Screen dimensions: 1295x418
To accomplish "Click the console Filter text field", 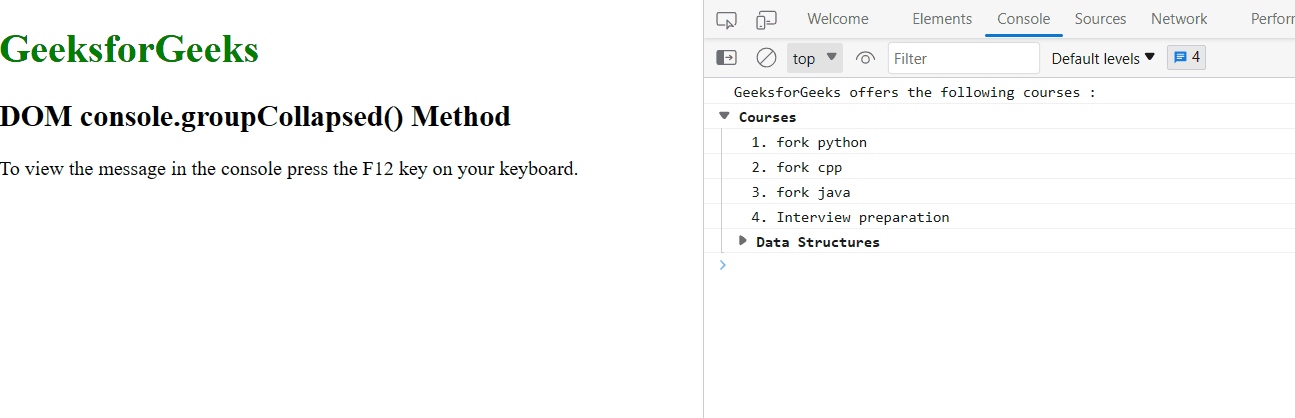I will click(x=963, y=58).
